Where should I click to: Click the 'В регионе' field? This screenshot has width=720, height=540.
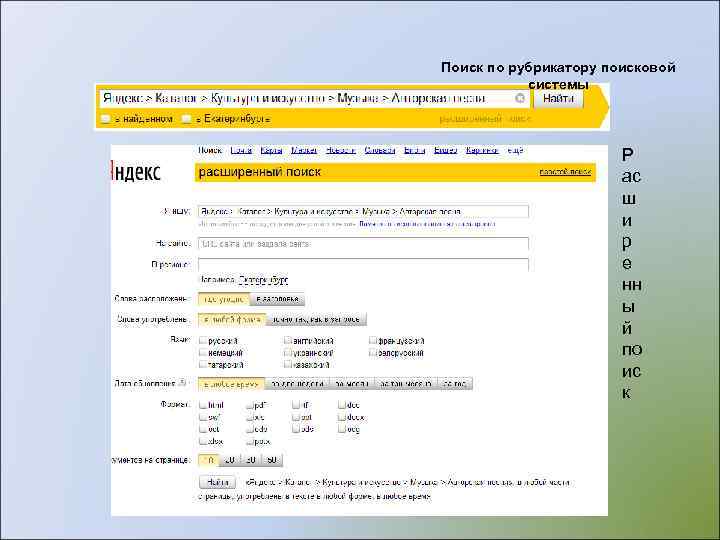[363, 264]
